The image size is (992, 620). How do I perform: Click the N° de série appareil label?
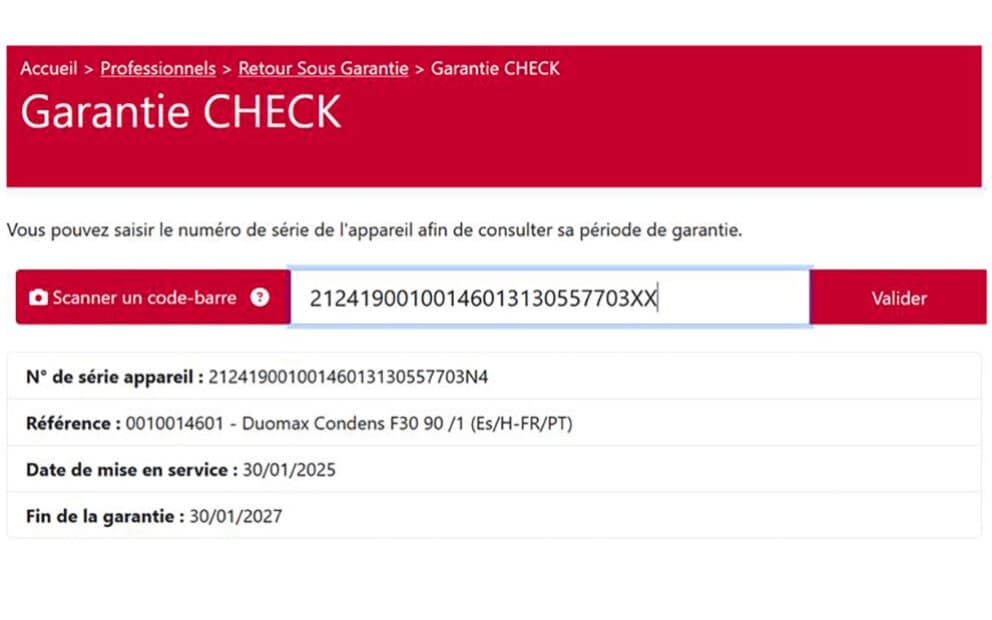coord(114,377)
